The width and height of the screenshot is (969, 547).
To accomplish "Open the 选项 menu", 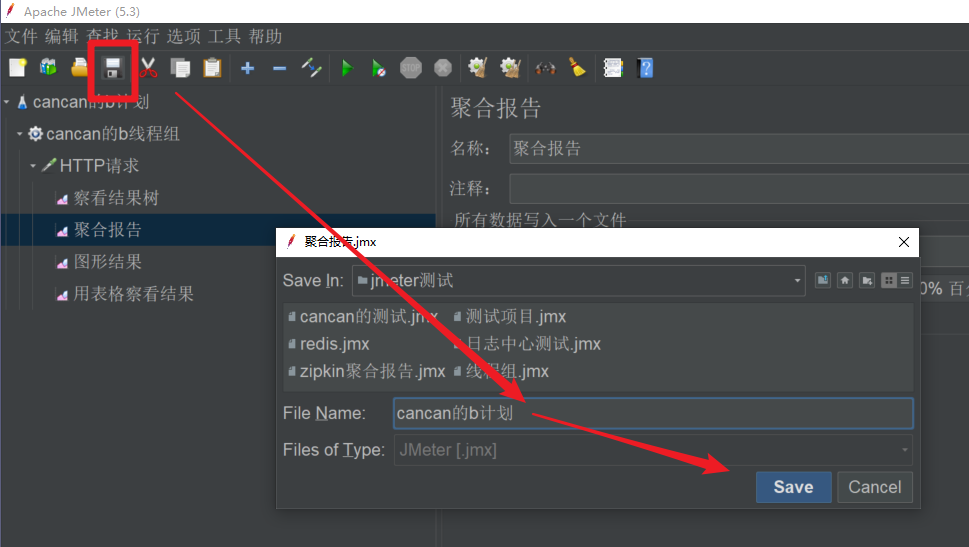I will (184, 36).
